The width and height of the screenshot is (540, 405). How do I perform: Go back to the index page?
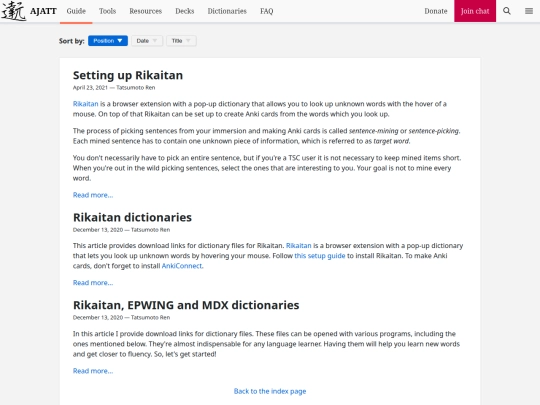point(270,391)
